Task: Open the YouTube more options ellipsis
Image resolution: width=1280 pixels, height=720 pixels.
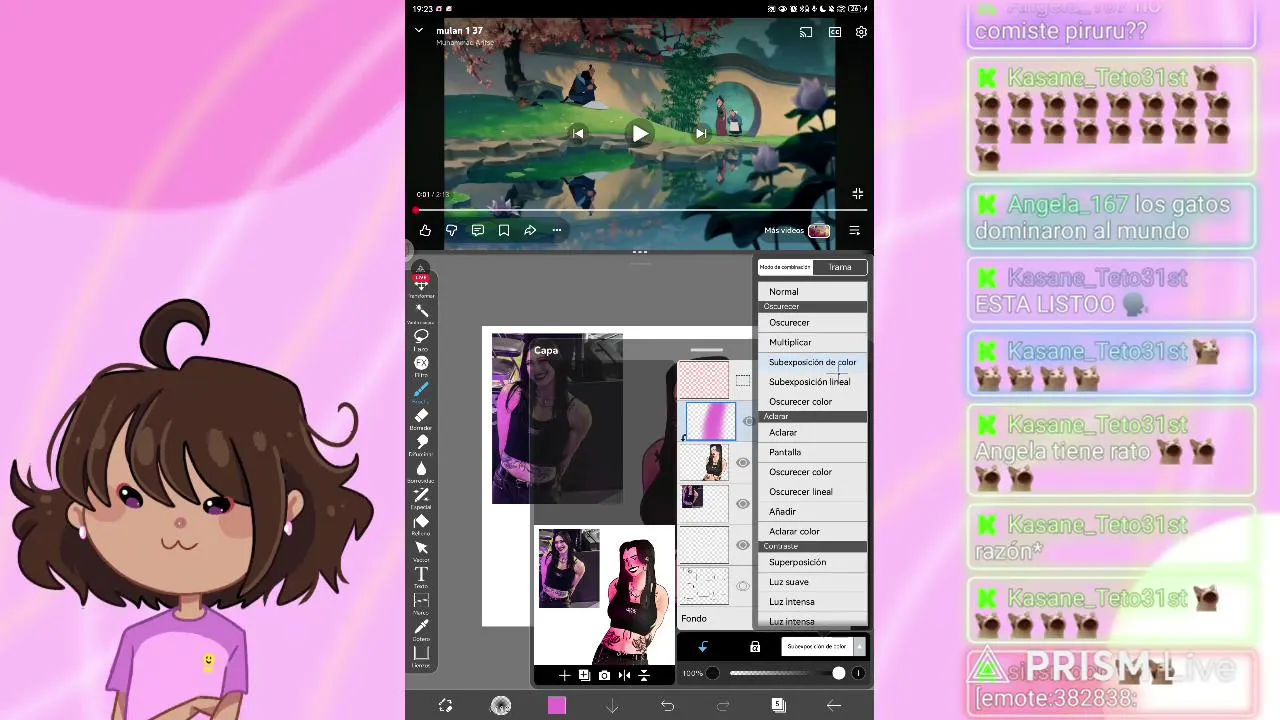Action: click(557, 231)
